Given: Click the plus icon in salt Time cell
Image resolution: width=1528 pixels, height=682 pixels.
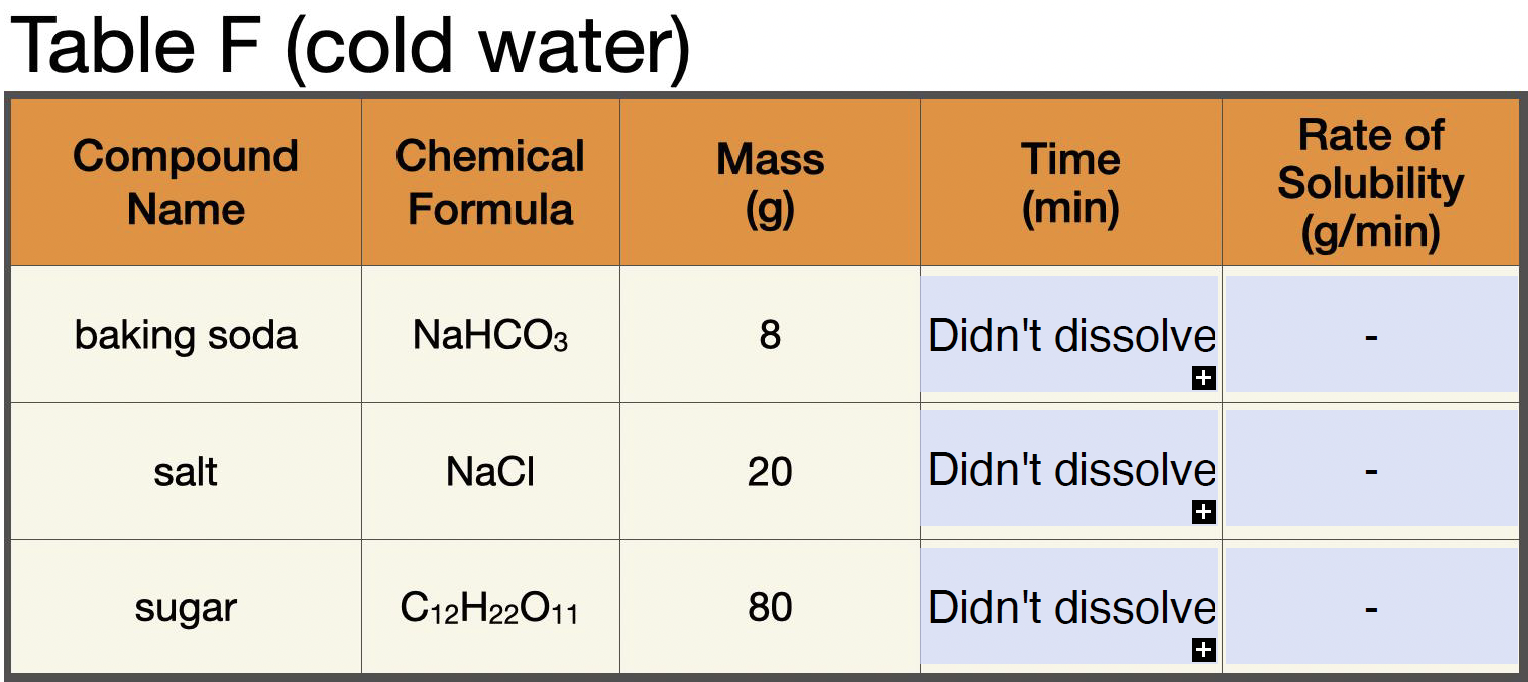Looking at the screenshot, I should [1204, 512].
